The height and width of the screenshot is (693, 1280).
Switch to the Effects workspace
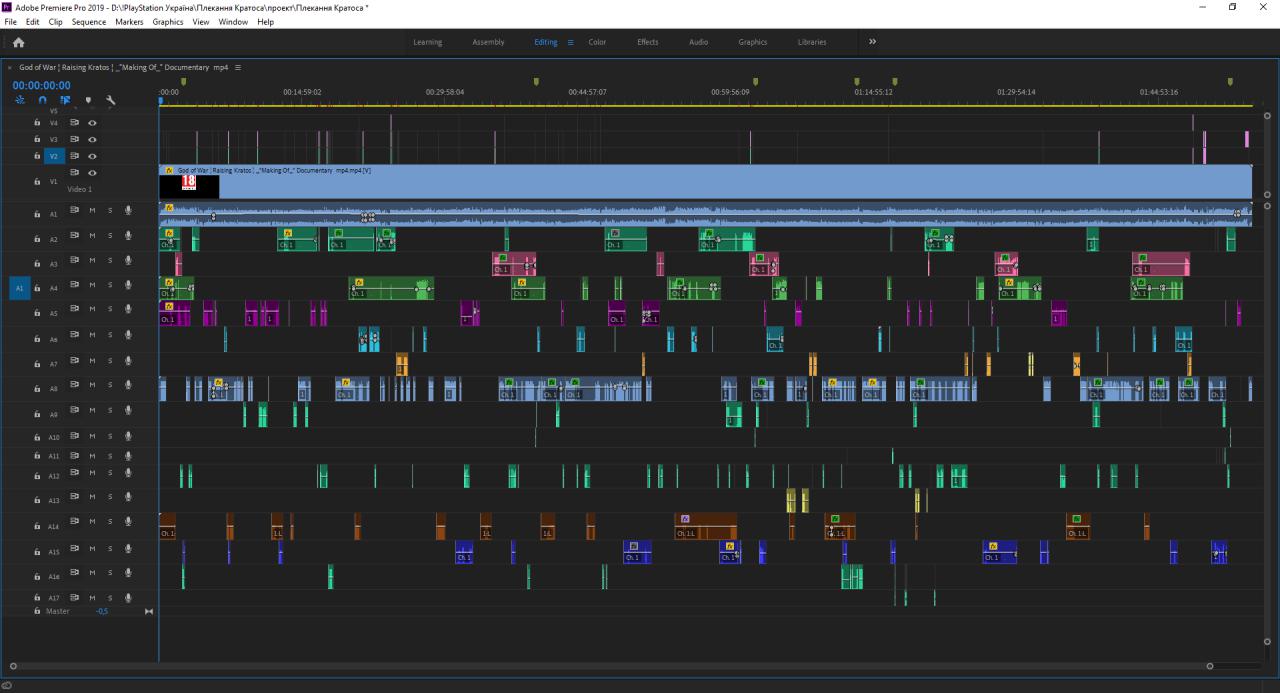[x=648, y=42]
